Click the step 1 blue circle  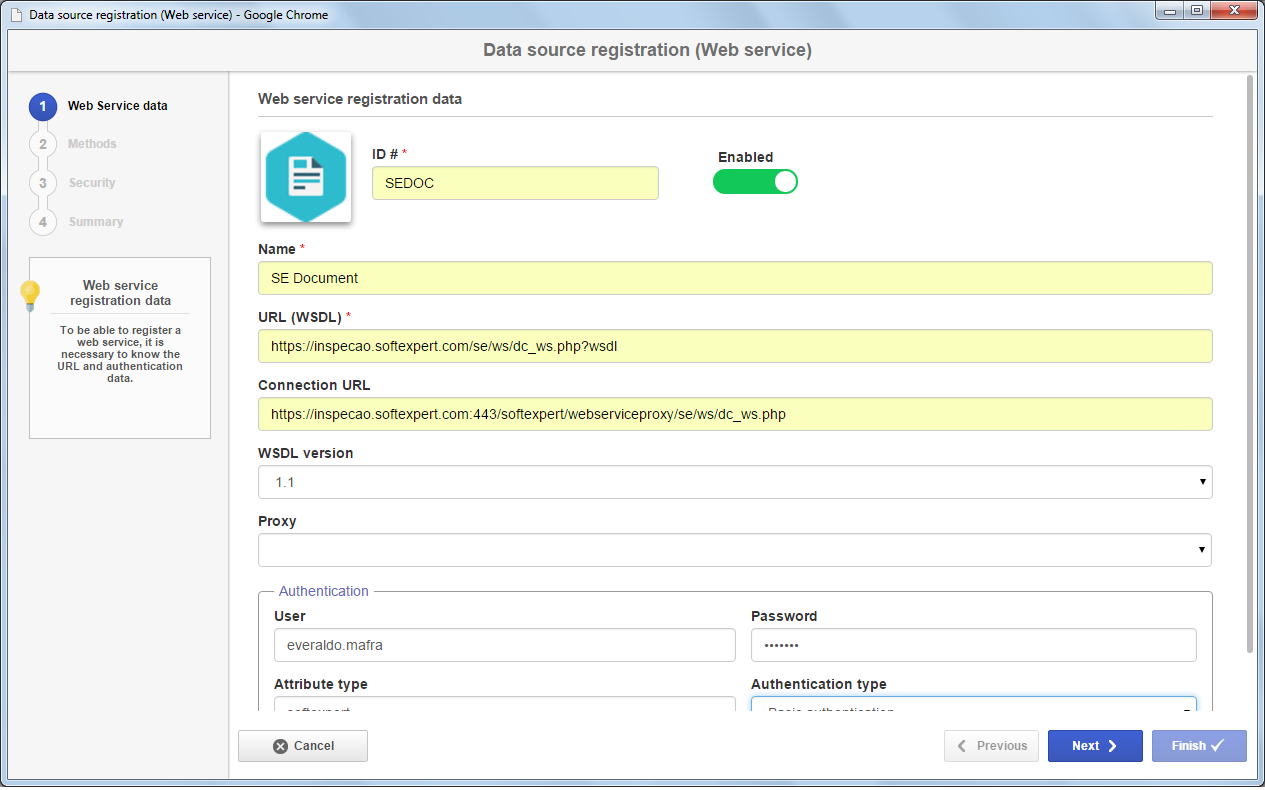43,106
